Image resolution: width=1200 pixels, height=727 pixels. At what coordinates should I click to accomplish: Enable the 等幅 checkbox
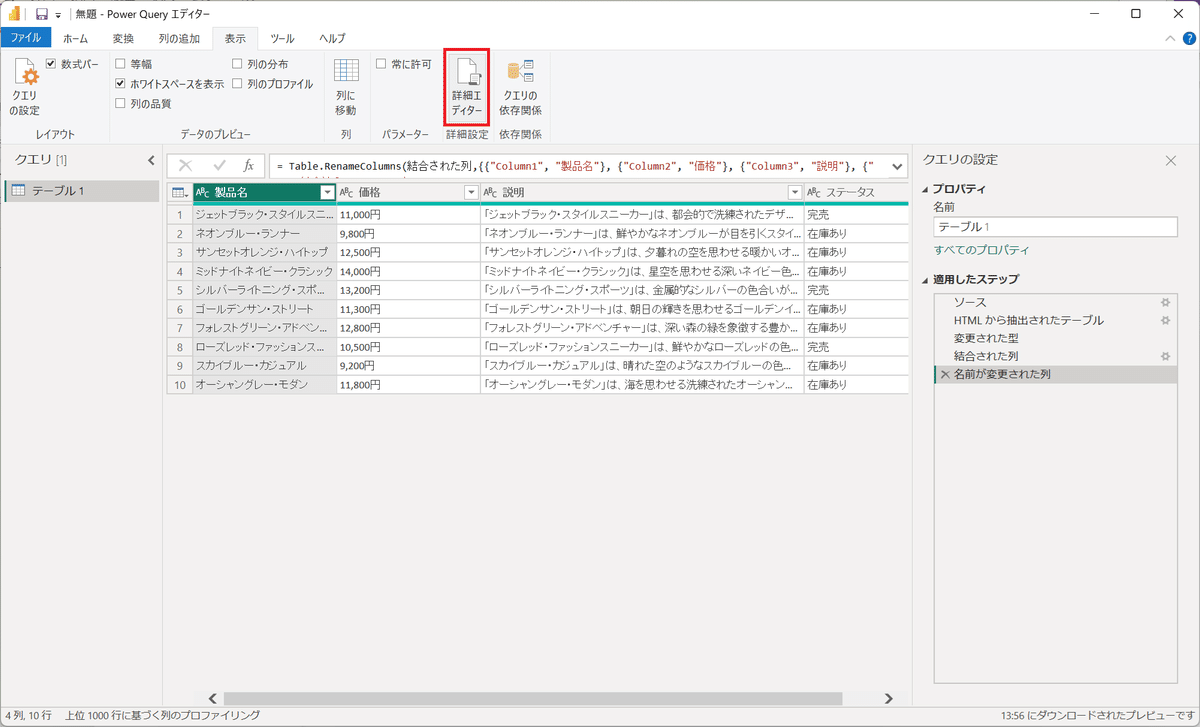[120, 64]
